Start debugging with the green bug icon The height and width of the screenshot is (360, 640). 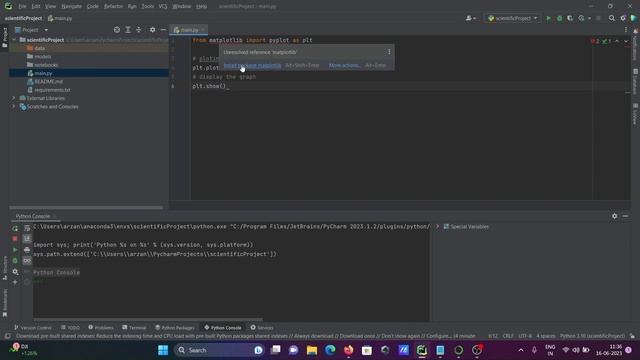559,18
